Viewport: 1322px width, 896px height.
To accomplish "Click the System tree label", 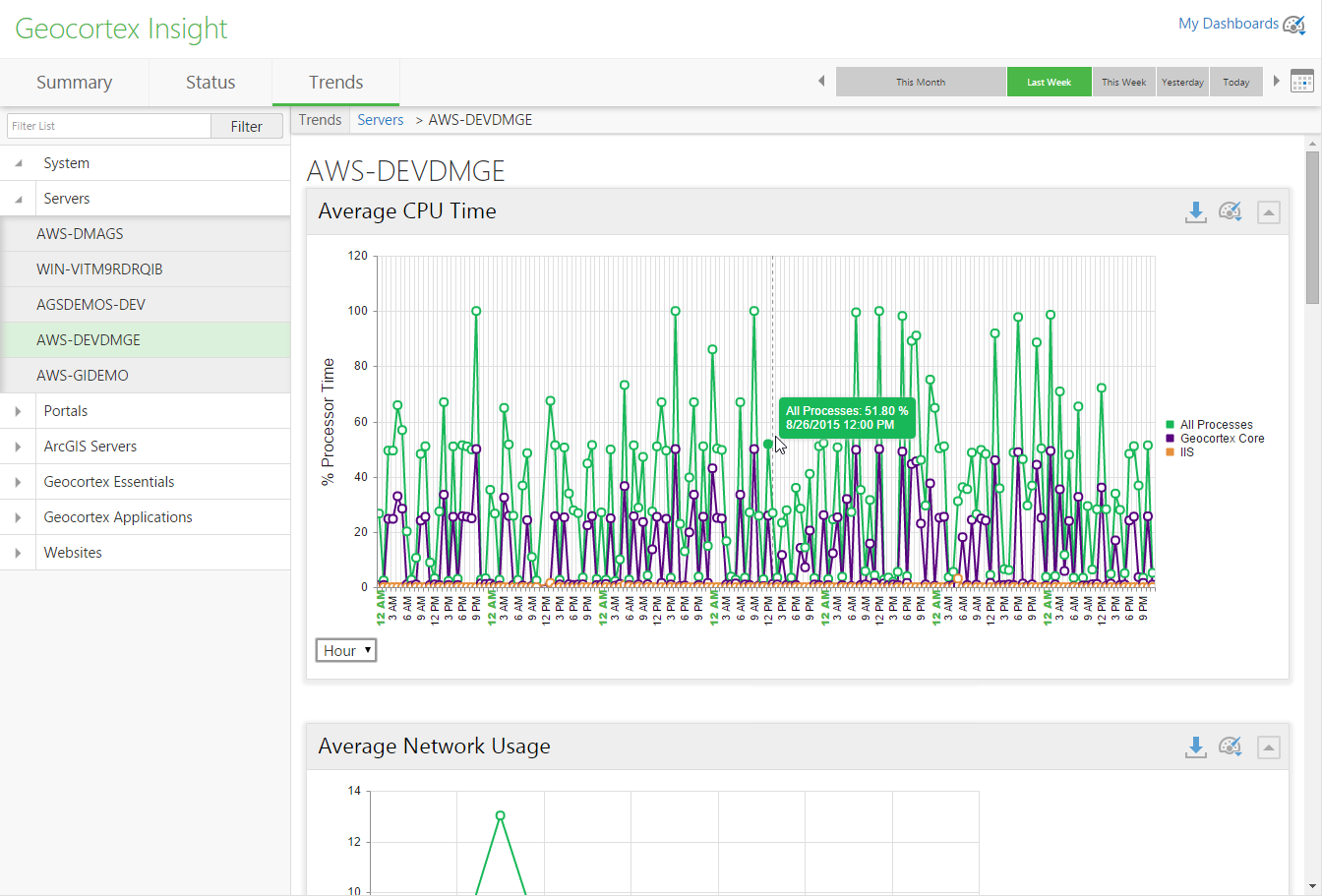I will [67, 163].
